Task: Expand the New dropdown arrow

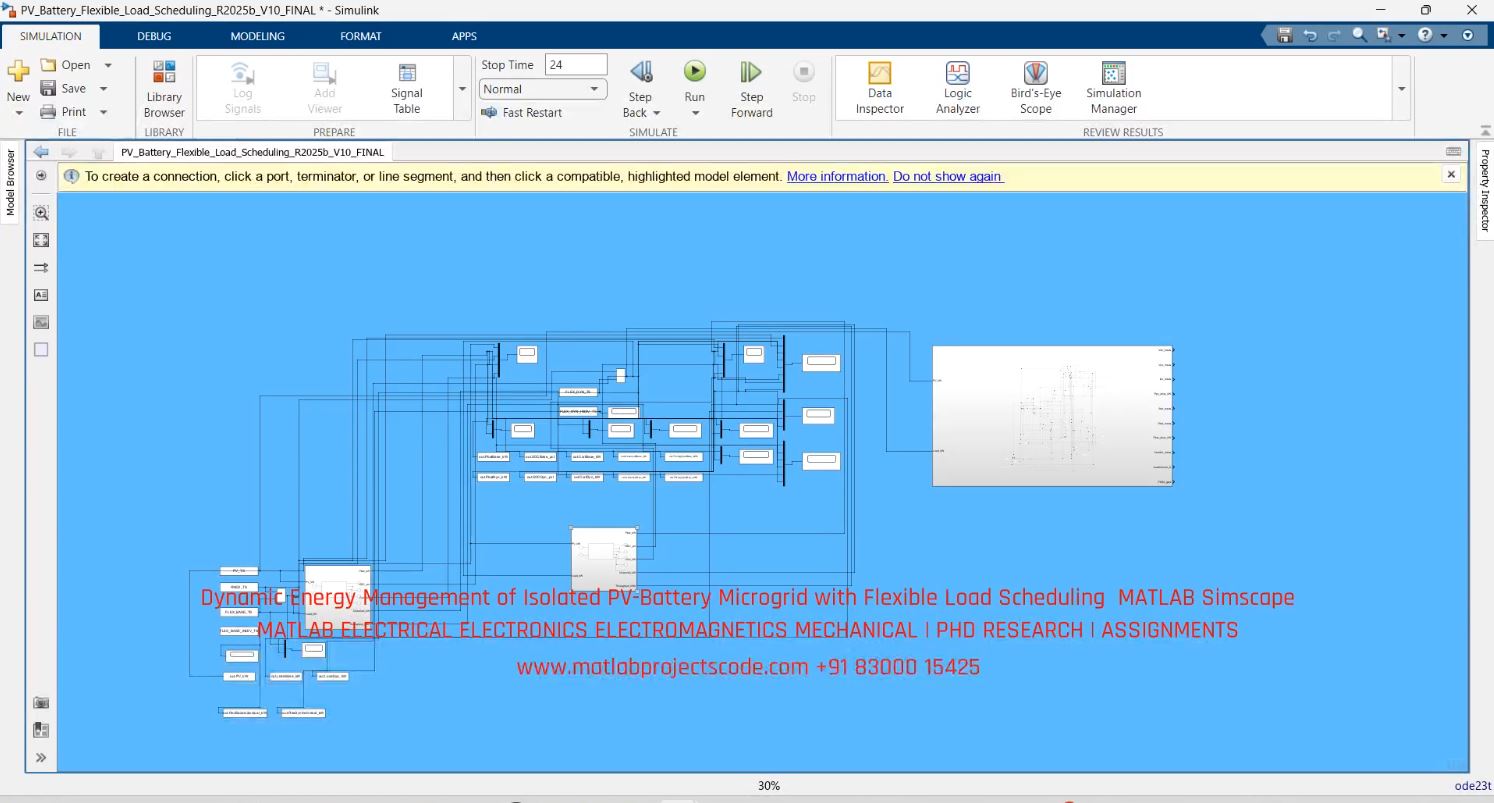Action: tap(18, 113)
